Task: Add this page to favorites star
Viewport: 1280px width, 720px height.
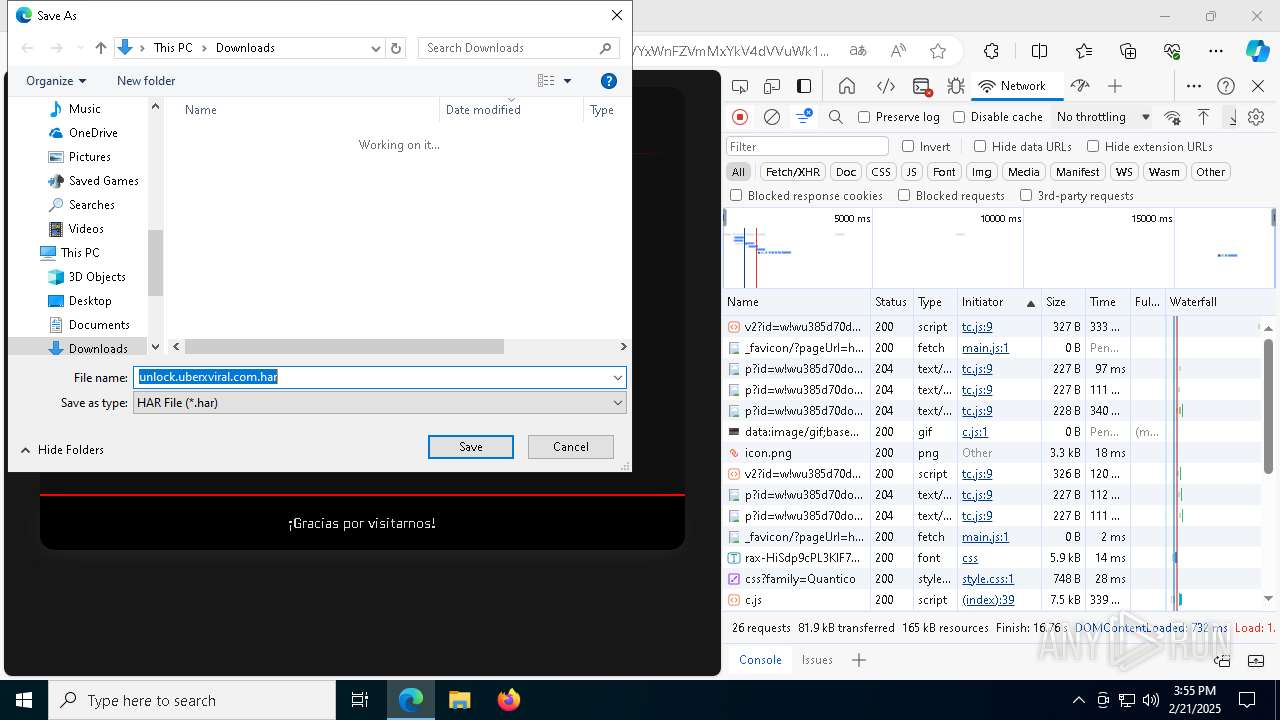Action: pos(938,51)
